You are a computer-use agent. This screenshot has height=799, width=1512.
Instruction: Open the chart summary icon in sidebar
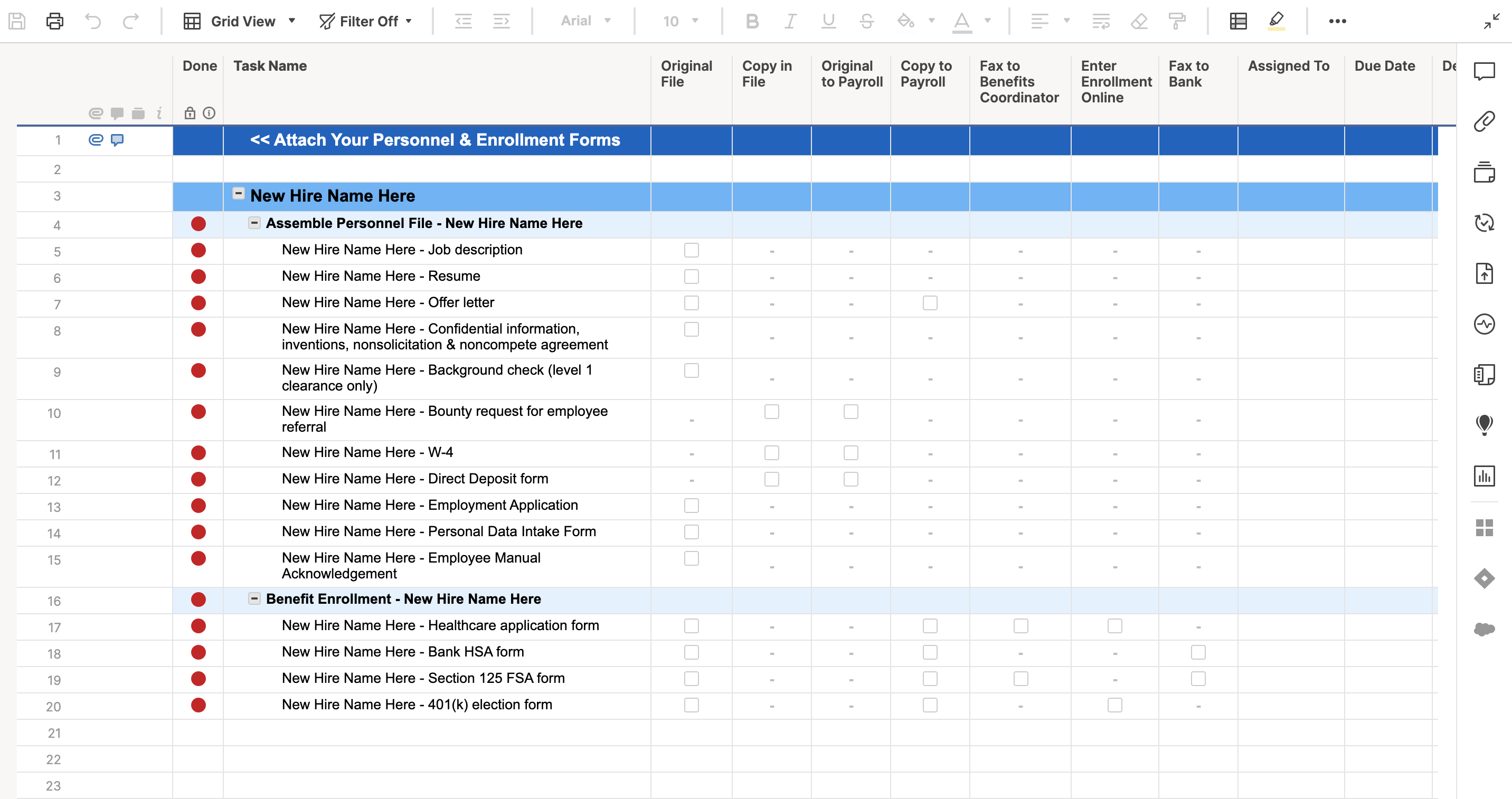coord(1484,476)
